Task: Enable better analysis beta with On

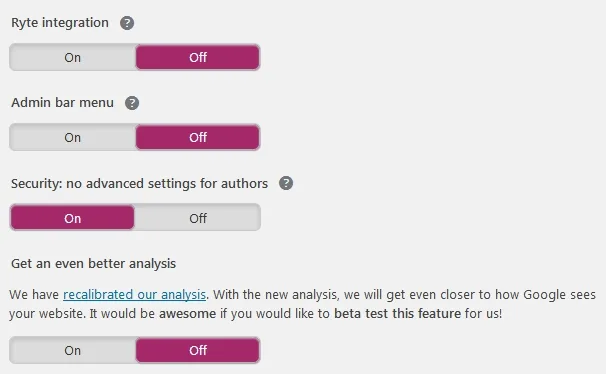Action: coord(73,350)
